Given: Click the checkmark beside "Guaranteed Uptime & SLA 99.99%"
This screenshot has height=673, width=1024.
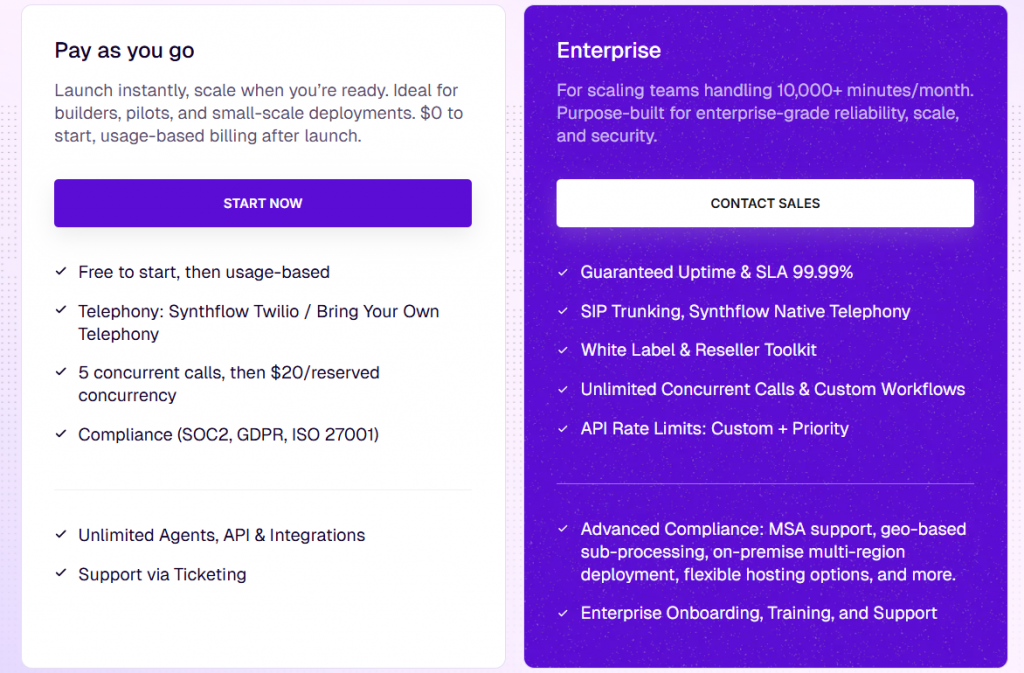Looking at the screenshot, I should click(564, 272).
